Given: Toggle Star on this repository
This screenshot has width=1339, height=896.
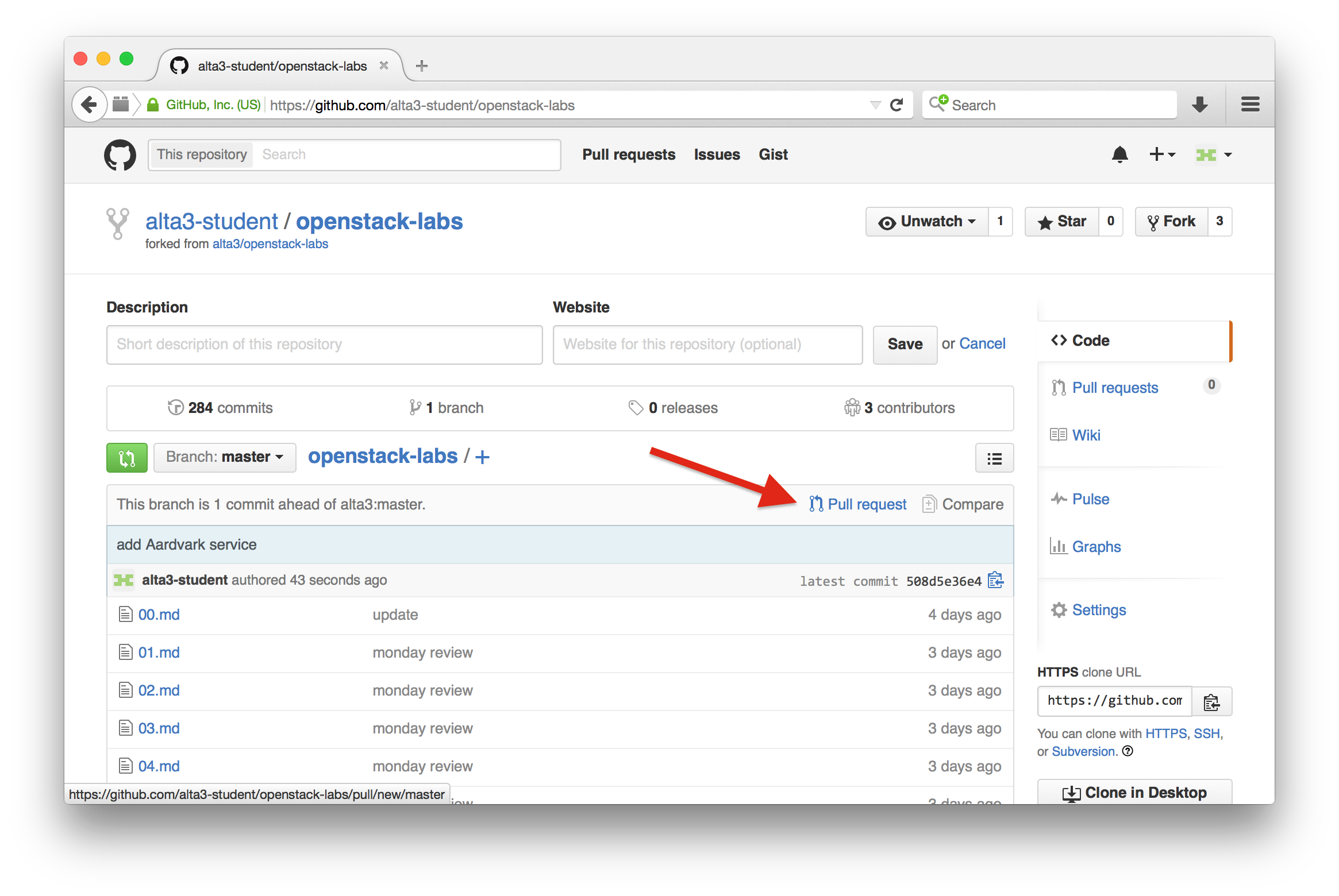Looking at the screenshot, I should point(1062,222).
